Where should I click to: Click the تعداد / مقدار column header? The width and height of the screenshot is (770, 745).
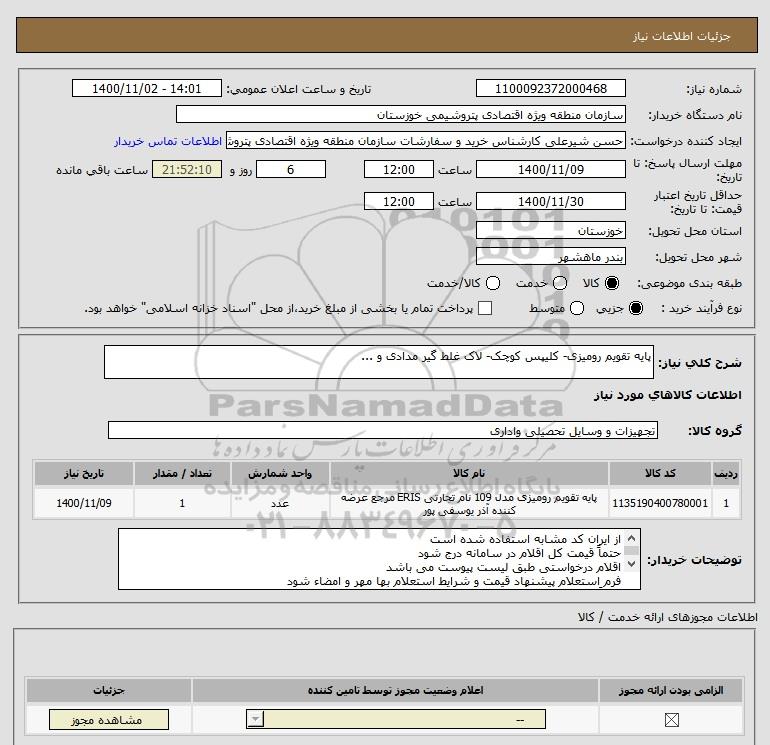coord(182,473)
